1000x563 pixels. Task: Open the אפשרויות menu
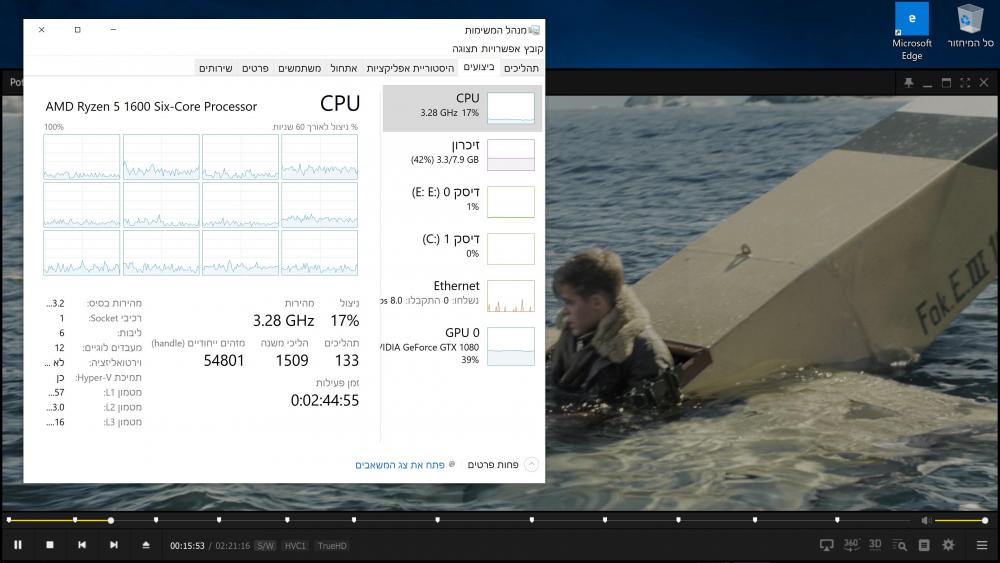tap(501, 48)
